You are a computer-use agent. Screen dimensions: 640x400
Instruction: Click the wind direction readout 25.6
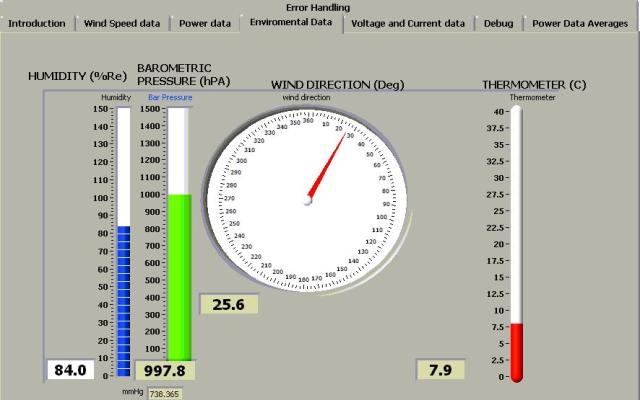(x=229, y=304)
